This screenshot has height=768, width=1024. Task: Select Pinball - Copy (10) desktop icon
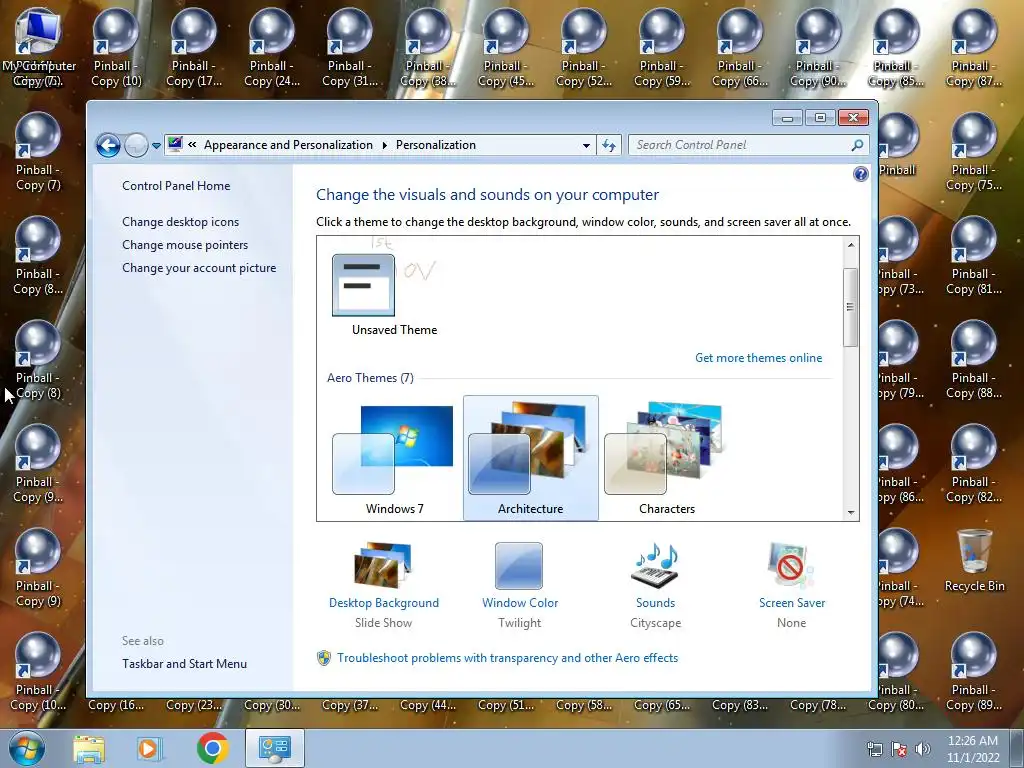click(116, 47)
